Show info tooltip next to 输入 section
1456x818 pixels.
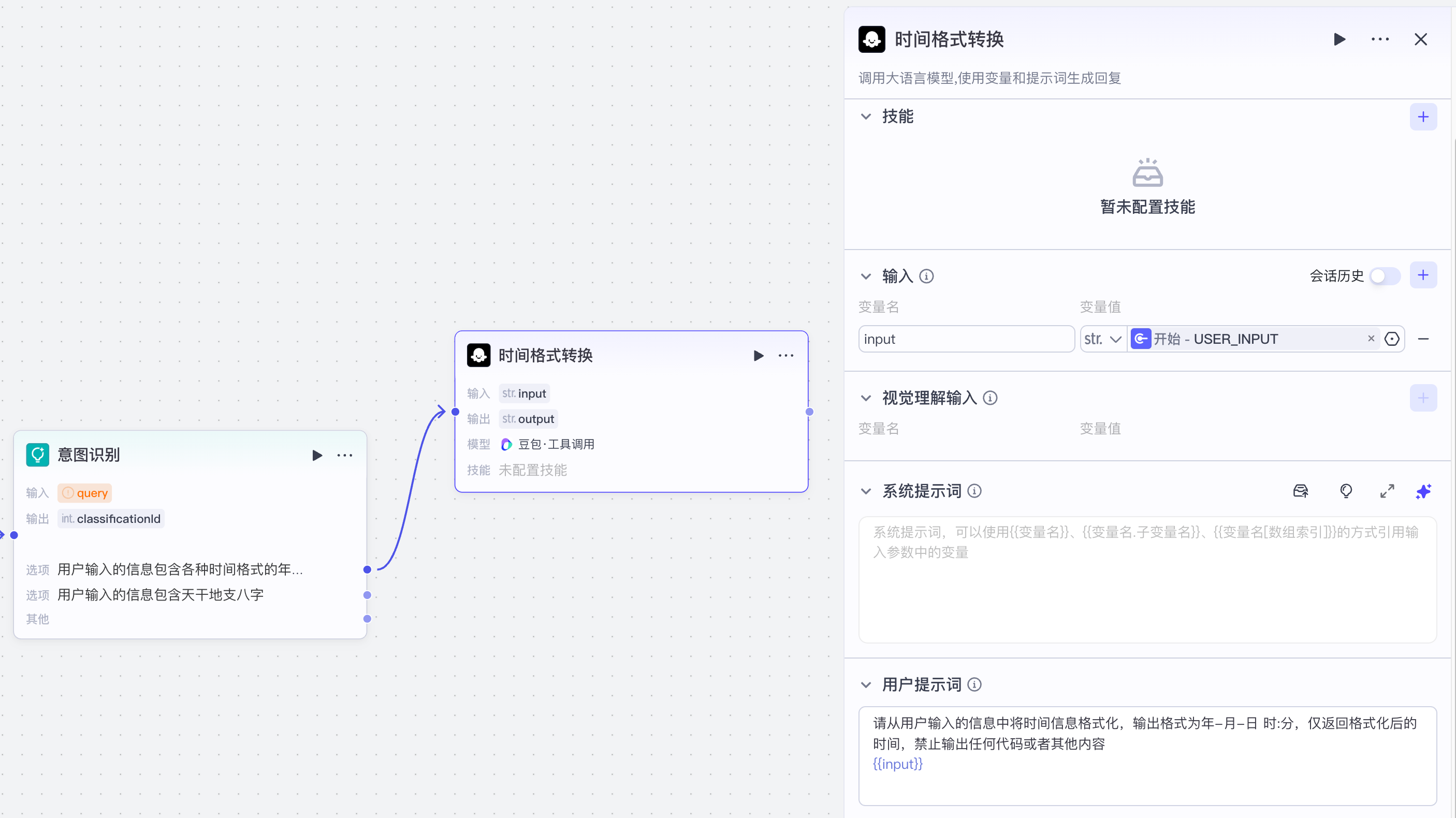coord(926,276)
